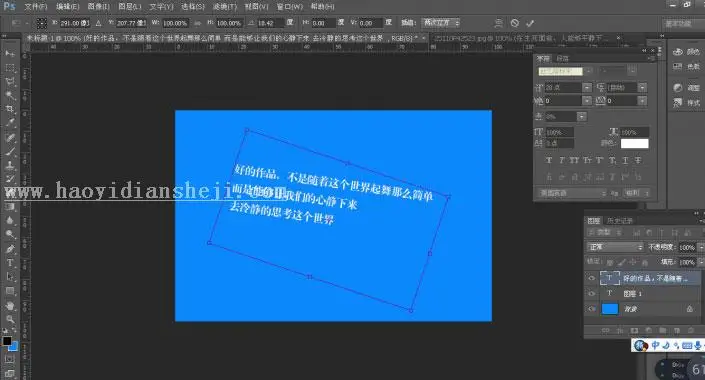
Task: Select the Move tool in the toolbox
Action: click(10, 54)
